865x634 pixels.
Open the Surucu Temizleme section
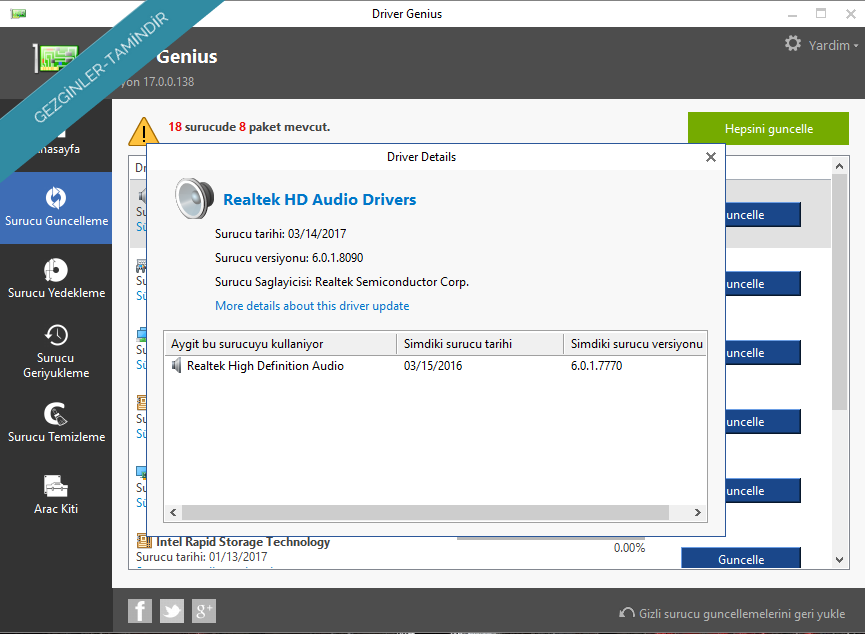[x=56, y=423]
